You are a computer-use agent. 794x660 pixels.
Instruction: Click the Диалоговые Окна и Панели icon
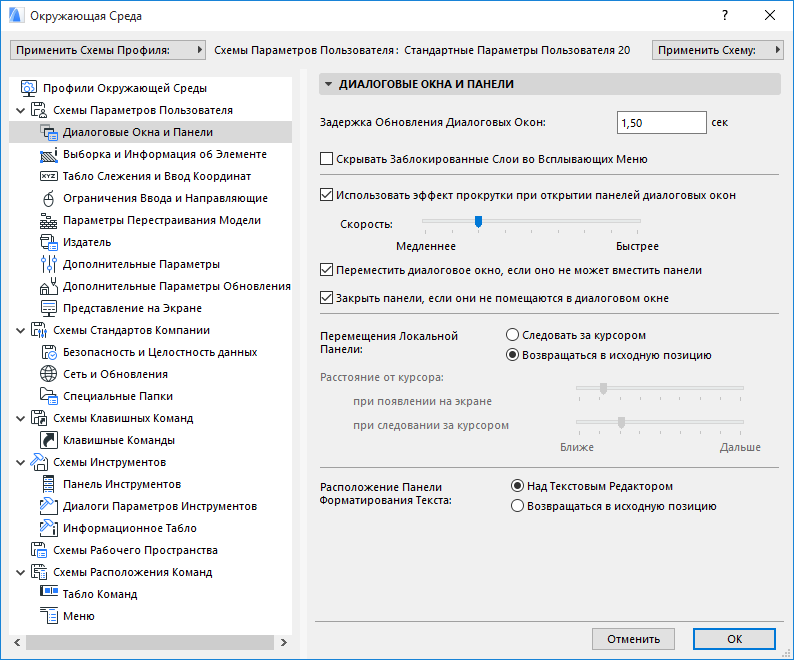point(49,132)
